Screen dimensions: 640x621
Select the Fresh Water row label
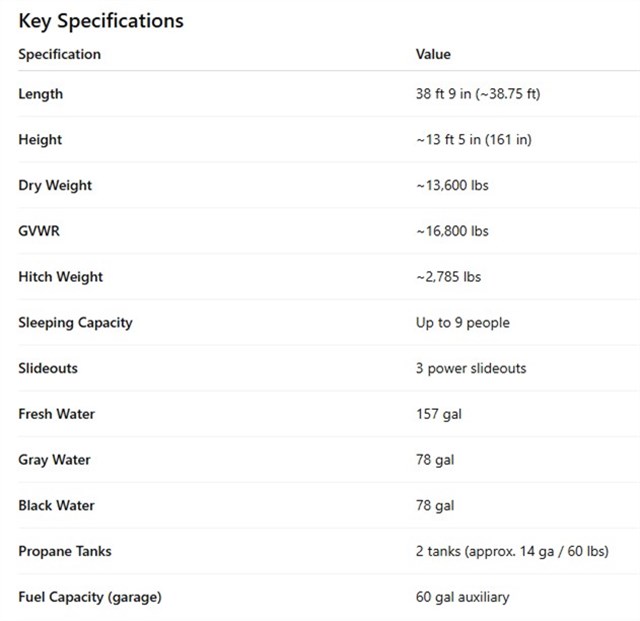coord(56,414)
